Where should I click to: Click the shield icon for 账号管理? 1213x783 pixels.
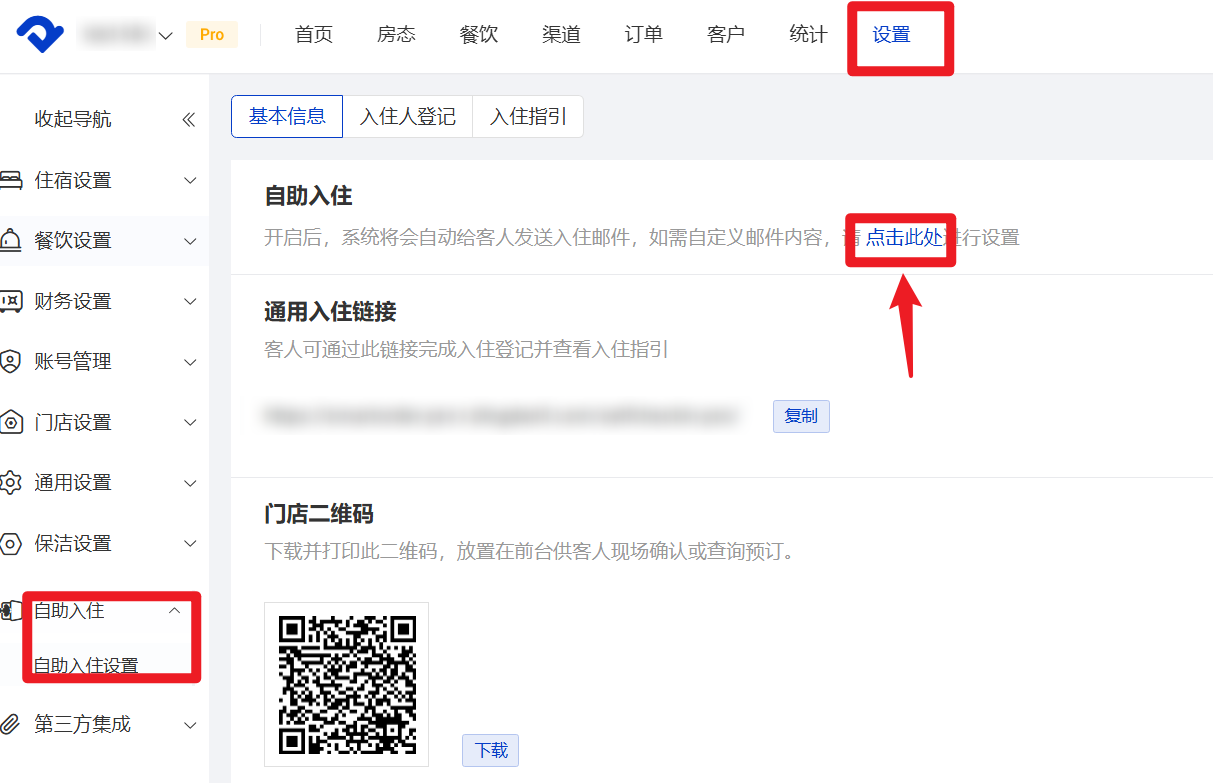point(10,362)
